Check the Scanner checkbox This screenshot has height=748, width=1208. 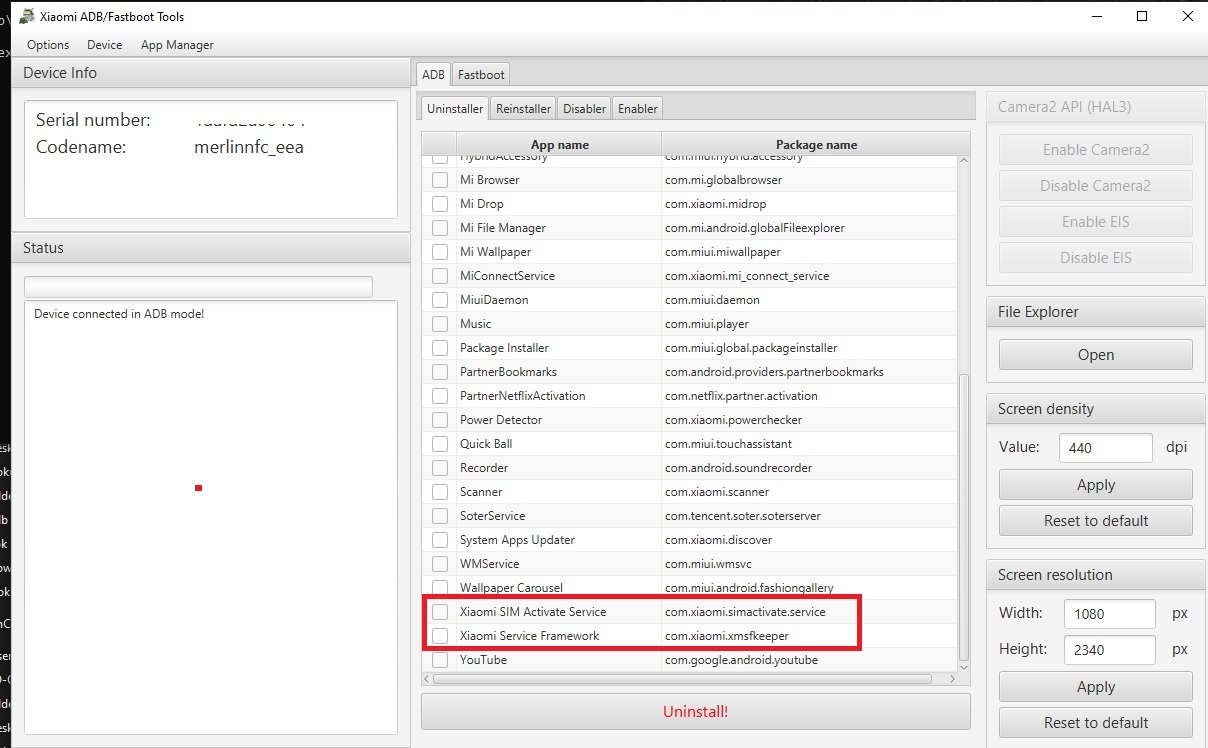point(440,492)
